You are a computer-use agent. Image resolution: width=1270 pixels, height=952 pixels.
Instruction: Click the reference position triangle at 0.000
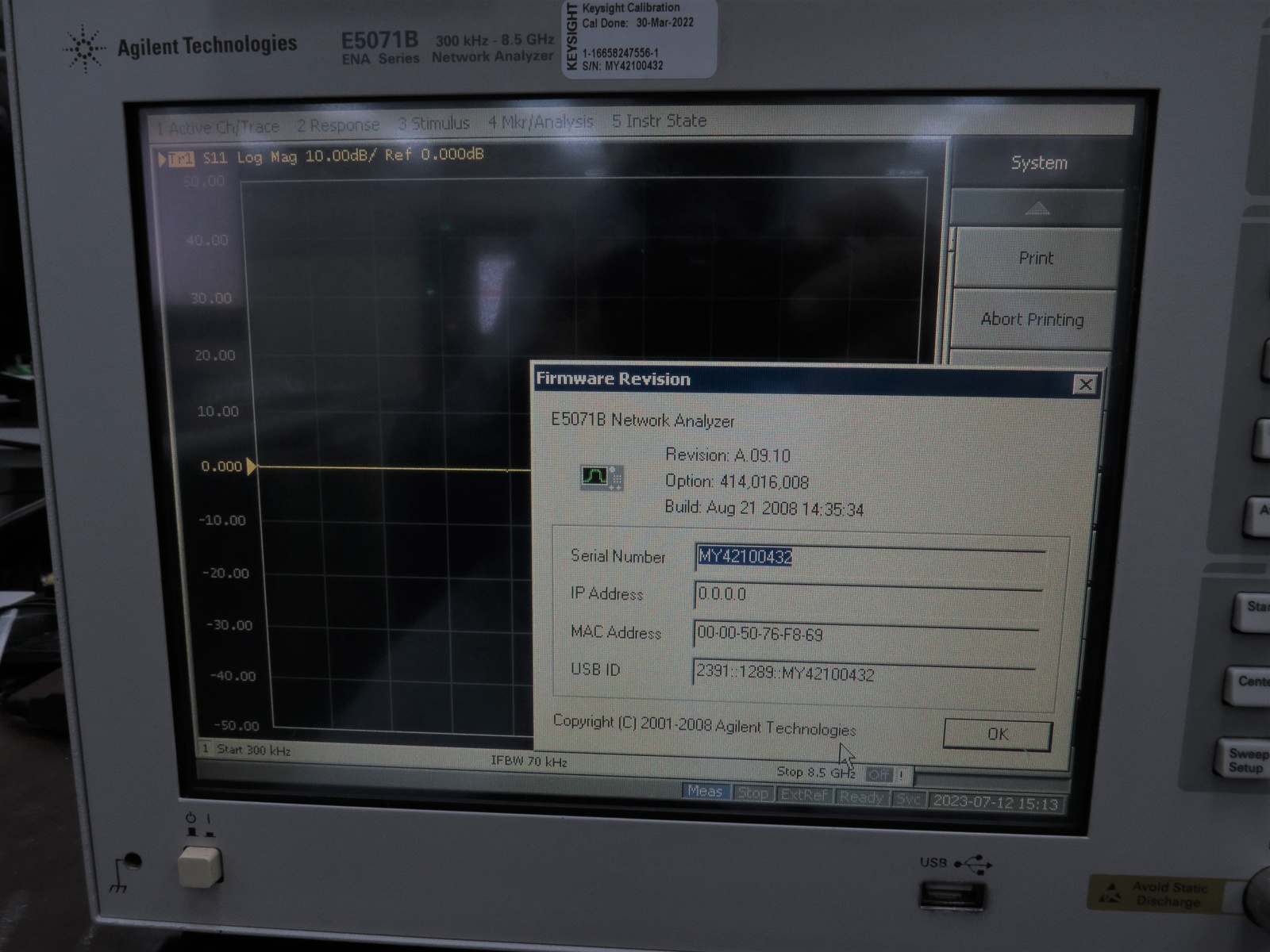coord(251,466)
